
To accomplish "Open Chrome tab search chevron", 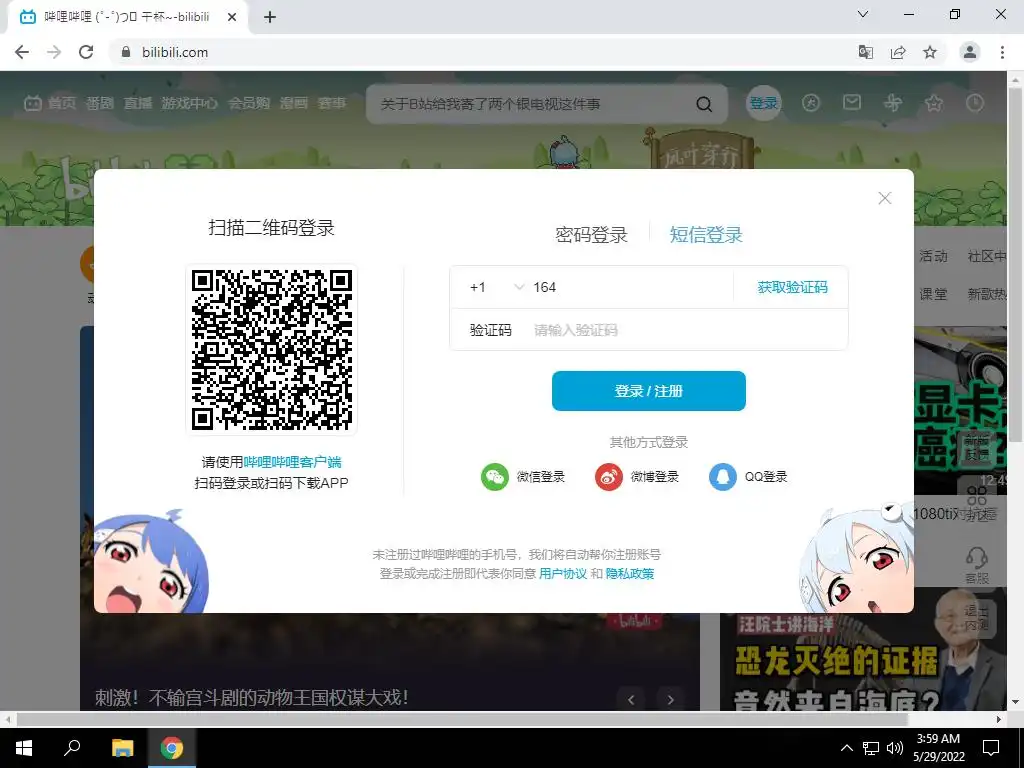I will coord(863,14).
